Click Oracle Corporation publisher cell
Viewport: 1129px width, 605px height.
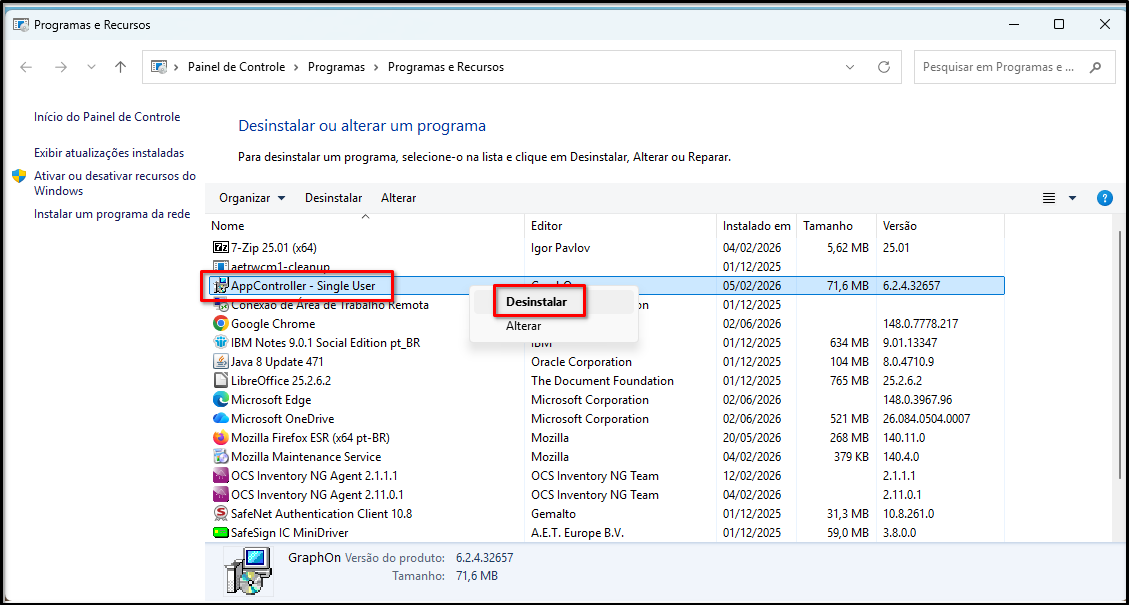point(581,362)
